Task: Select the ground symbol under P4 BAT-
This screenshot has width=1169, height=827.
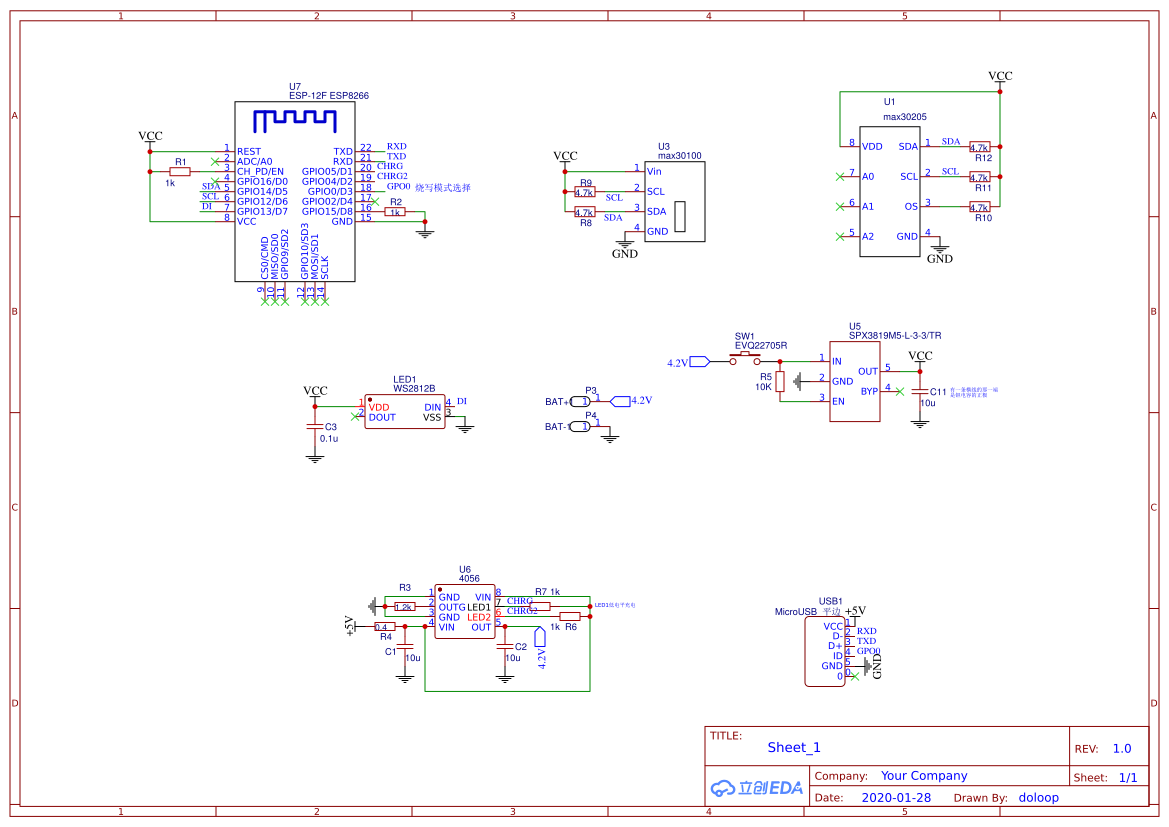Action: click(610, 438)
